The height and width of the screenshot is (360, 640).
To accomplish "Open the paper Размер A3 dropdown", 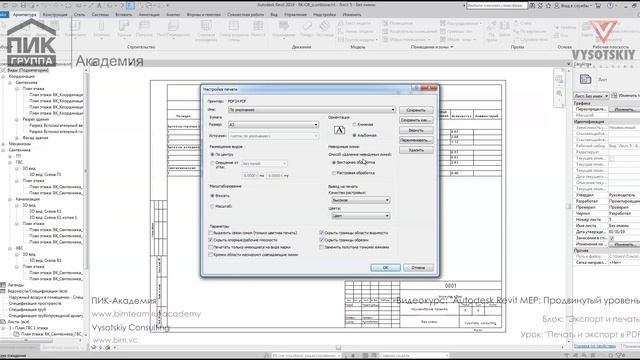I will (x=273, y=124).
